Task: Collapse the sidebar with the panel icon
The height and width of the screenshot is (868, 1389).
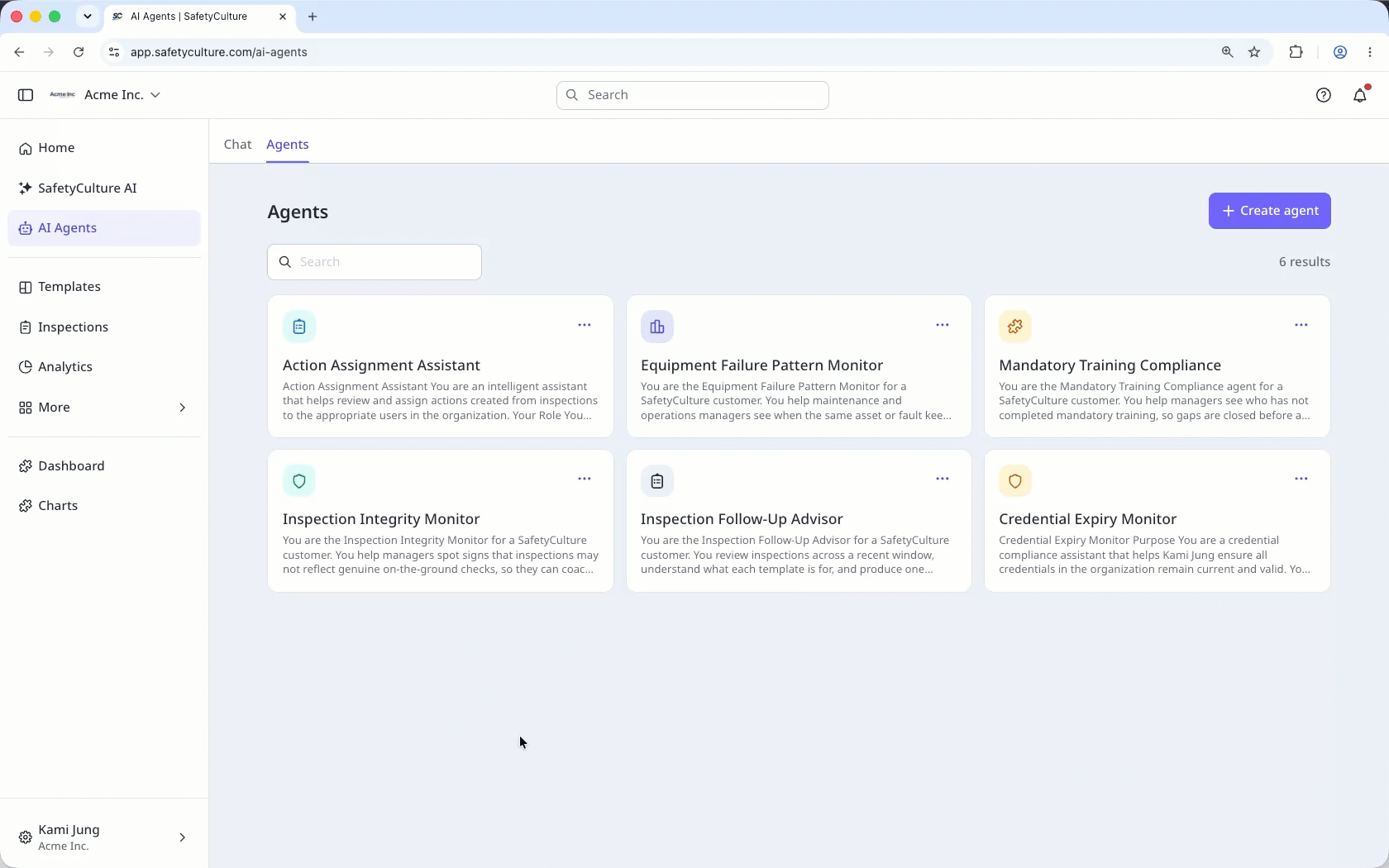Action: coord(26,95)
